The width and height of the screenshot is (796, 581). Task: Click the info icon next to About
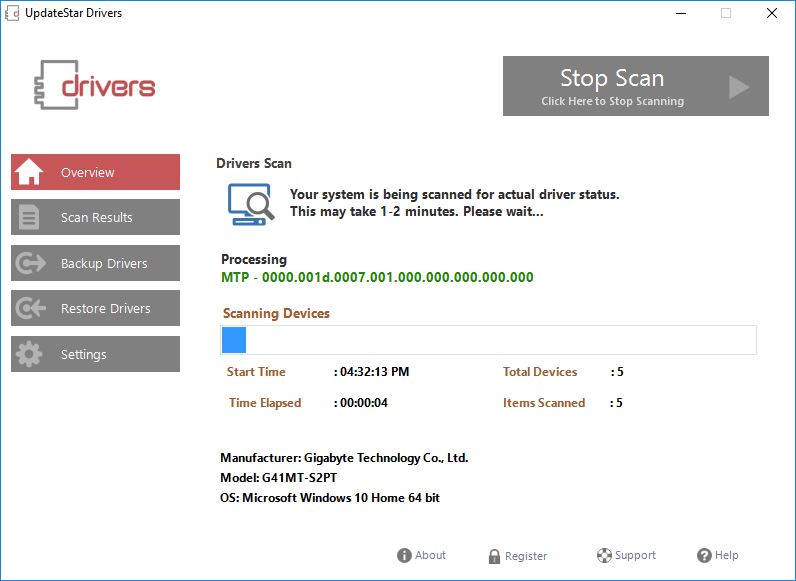coord(404,556)
